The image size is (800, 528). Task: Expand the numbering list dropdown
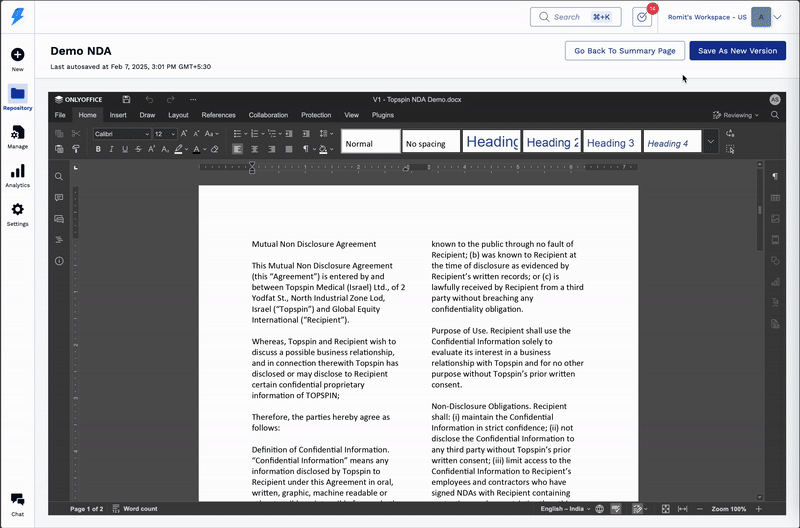(263, 134)
